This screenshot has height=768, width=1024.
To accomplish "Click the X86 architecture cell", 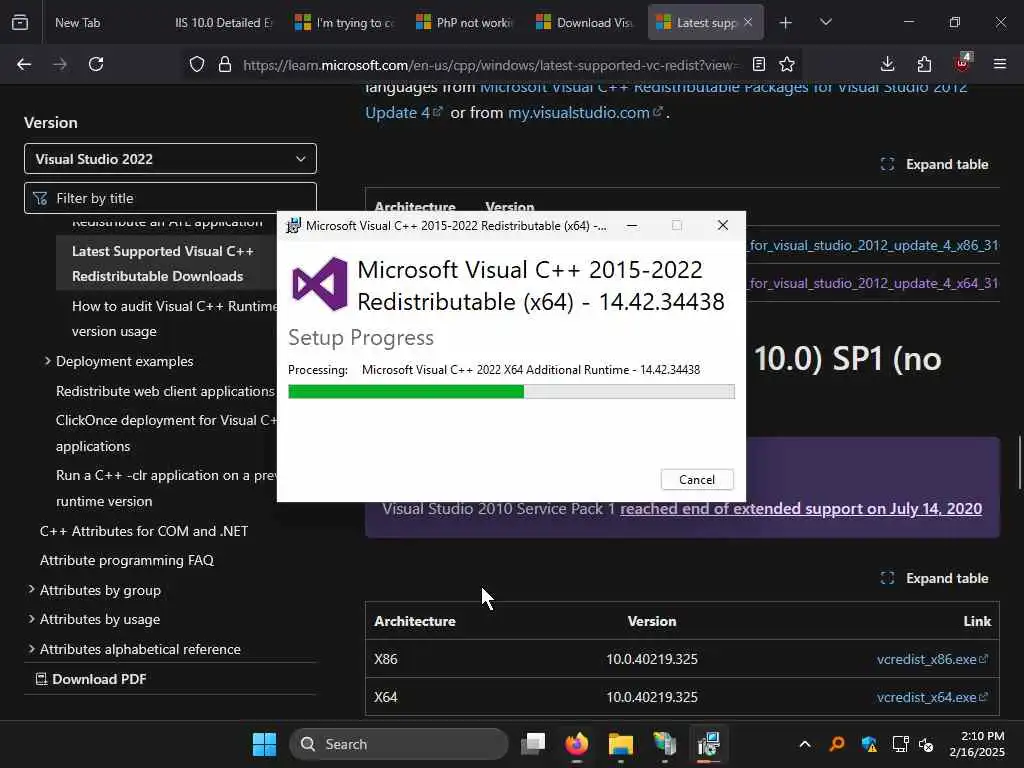I will click(386, 659).
